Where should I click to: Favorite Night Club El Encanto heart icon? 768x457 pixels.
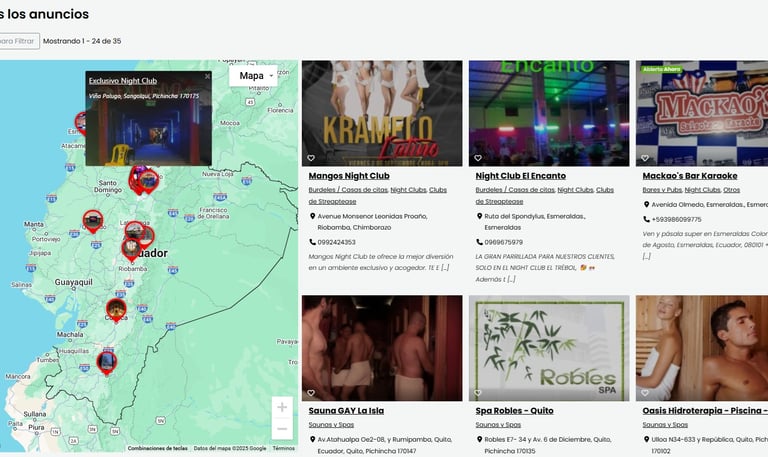pos(478,158)
